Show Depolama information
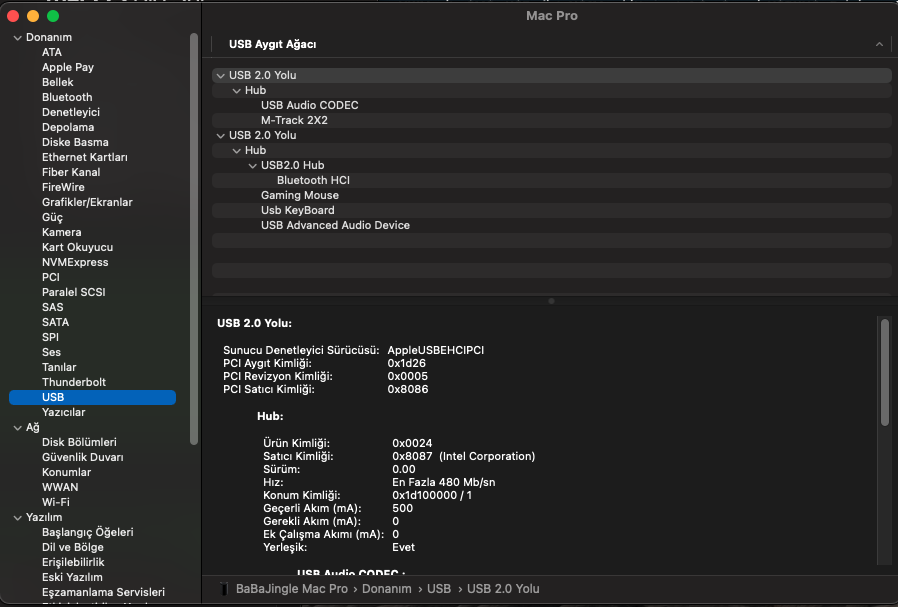Image resolution: width=898 pixels, height=607 pixels. [x=68, y=127]
